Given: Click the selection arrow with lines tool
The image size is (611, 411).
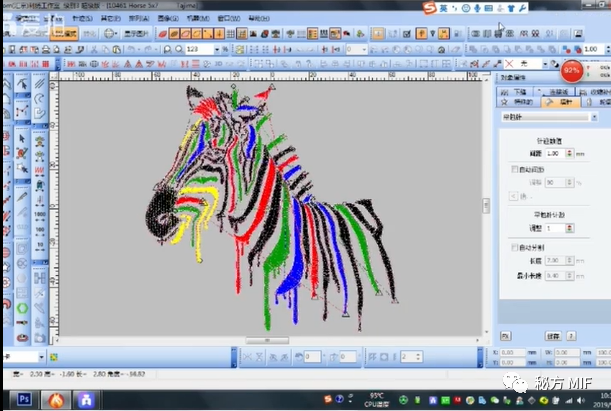Looking at the screenshot, I should (x=22, y=168).
